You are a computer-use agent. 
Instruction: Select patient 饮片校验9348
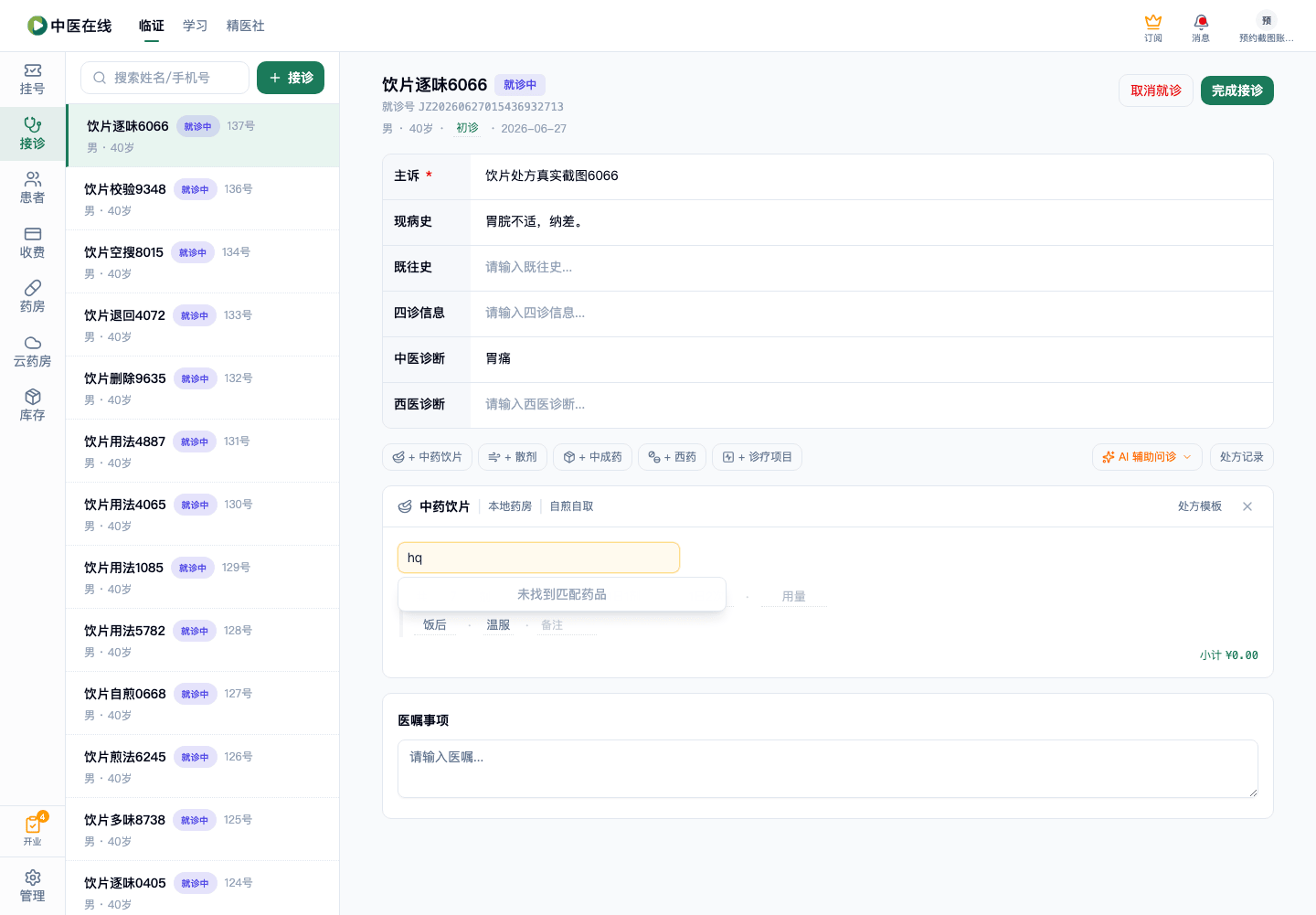pos(203,198)
